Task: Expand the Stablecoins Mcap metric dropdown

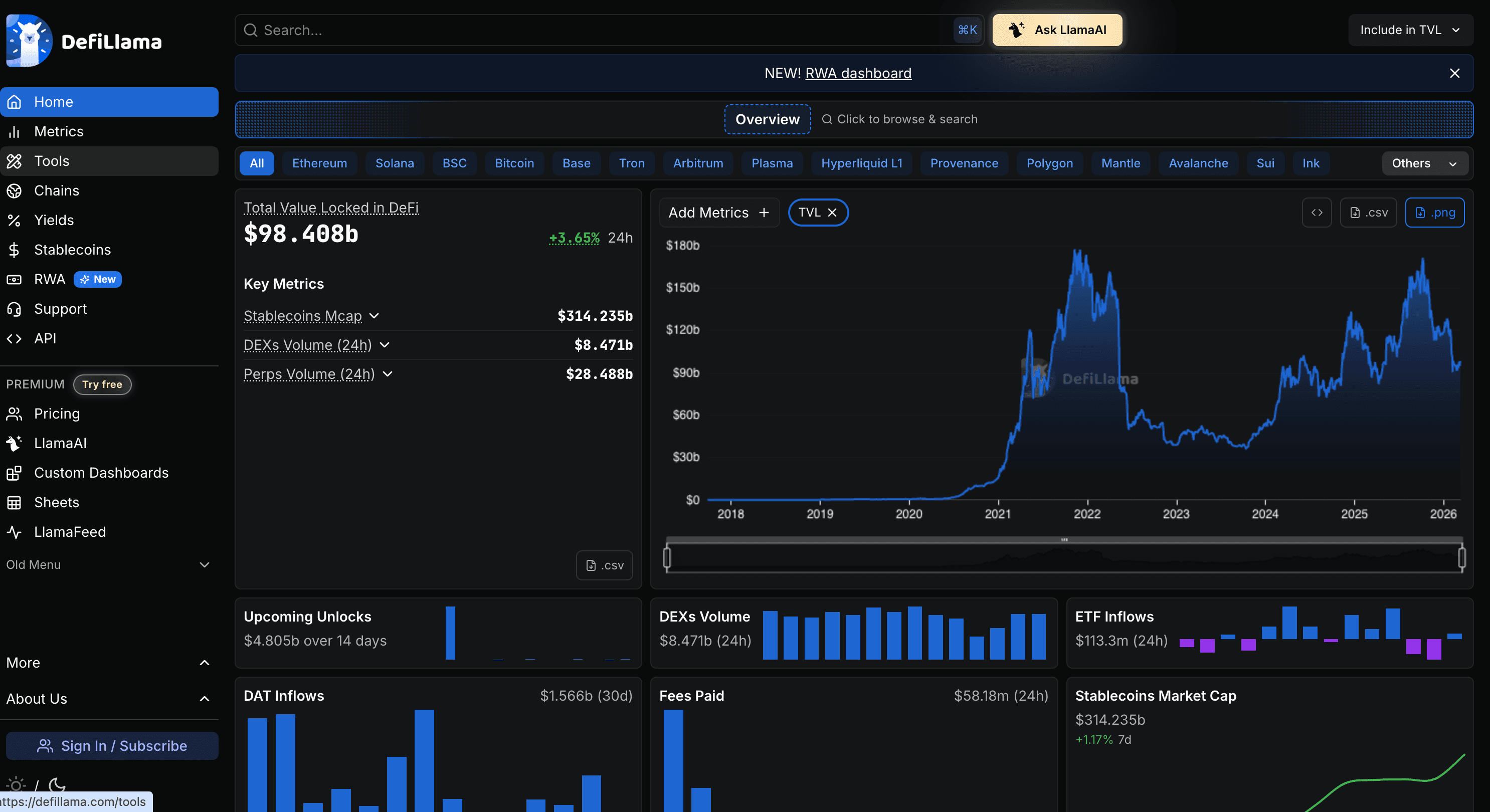Action: (x=374, y=316)
